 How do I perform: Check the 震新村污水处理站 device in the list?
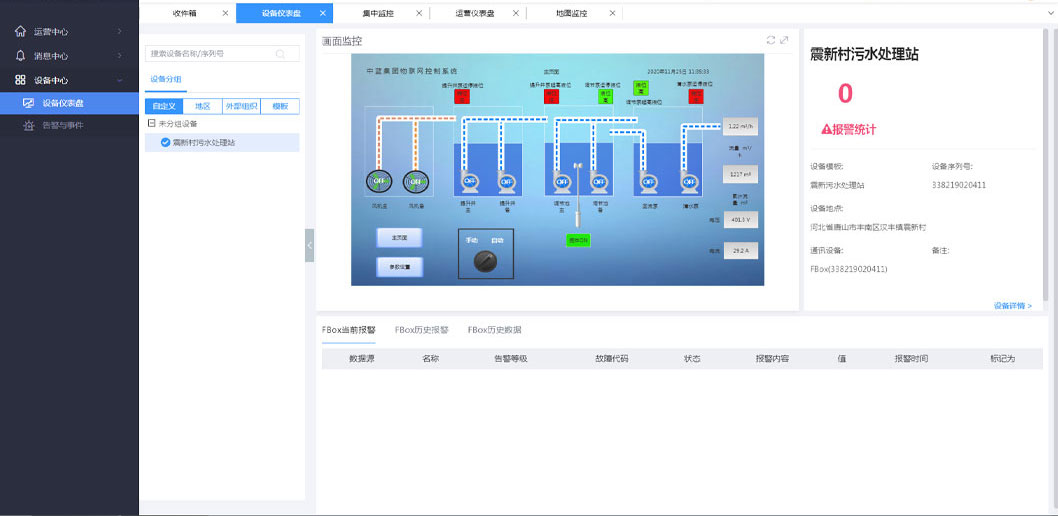pyautogui.click(x=166, y=143)
